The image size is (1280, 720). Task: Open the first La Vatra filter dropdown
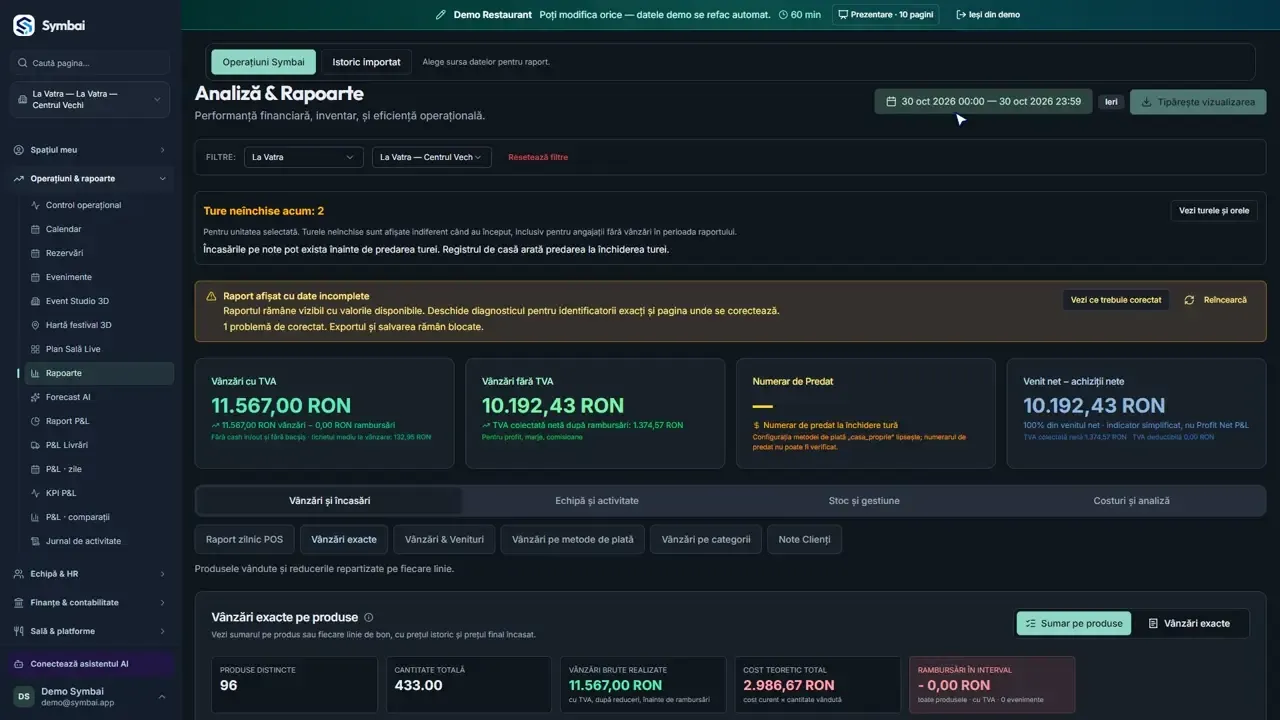click(x=304, y=157)
